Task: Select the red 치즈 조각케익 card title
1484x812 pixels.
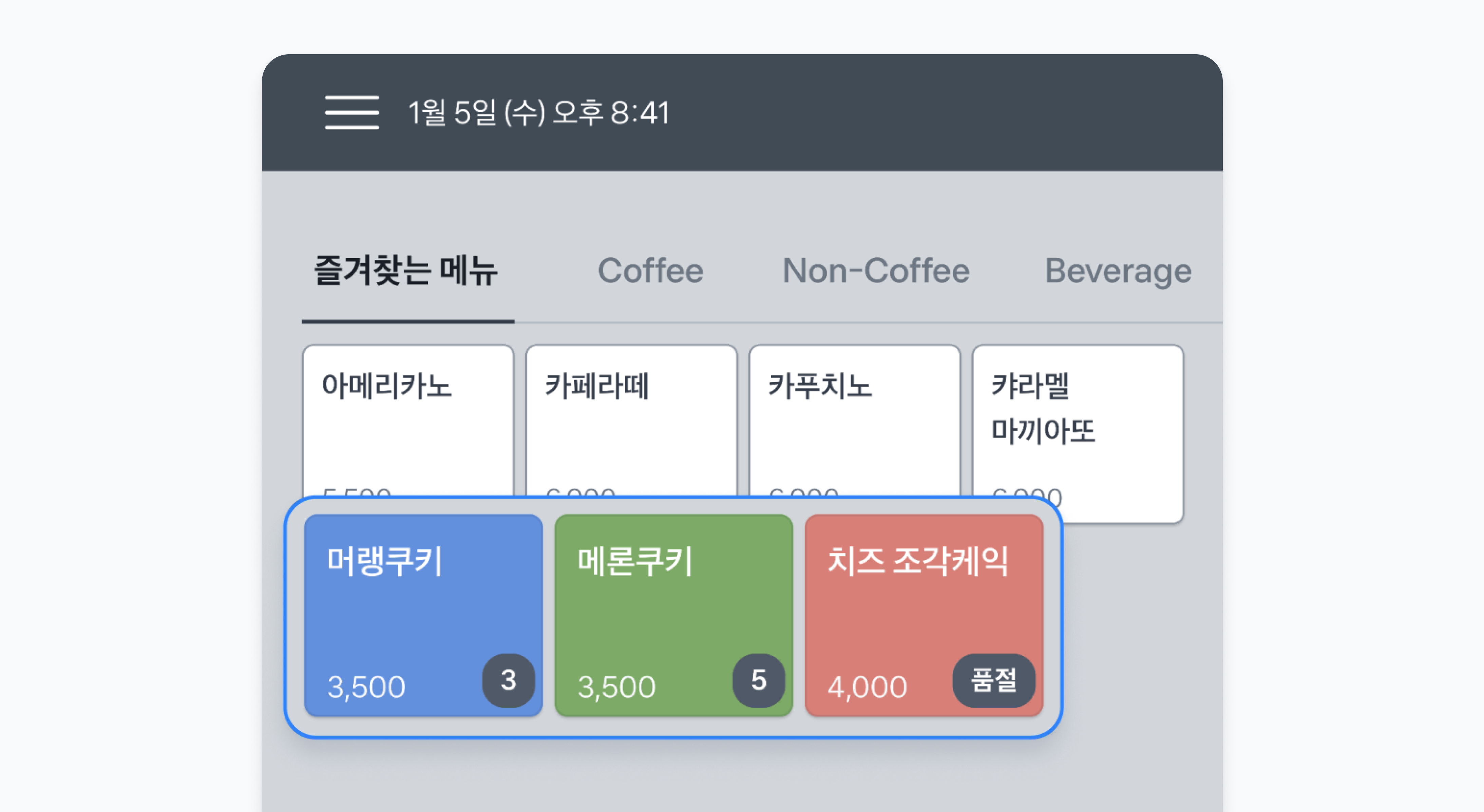Action: click(918, 561)
